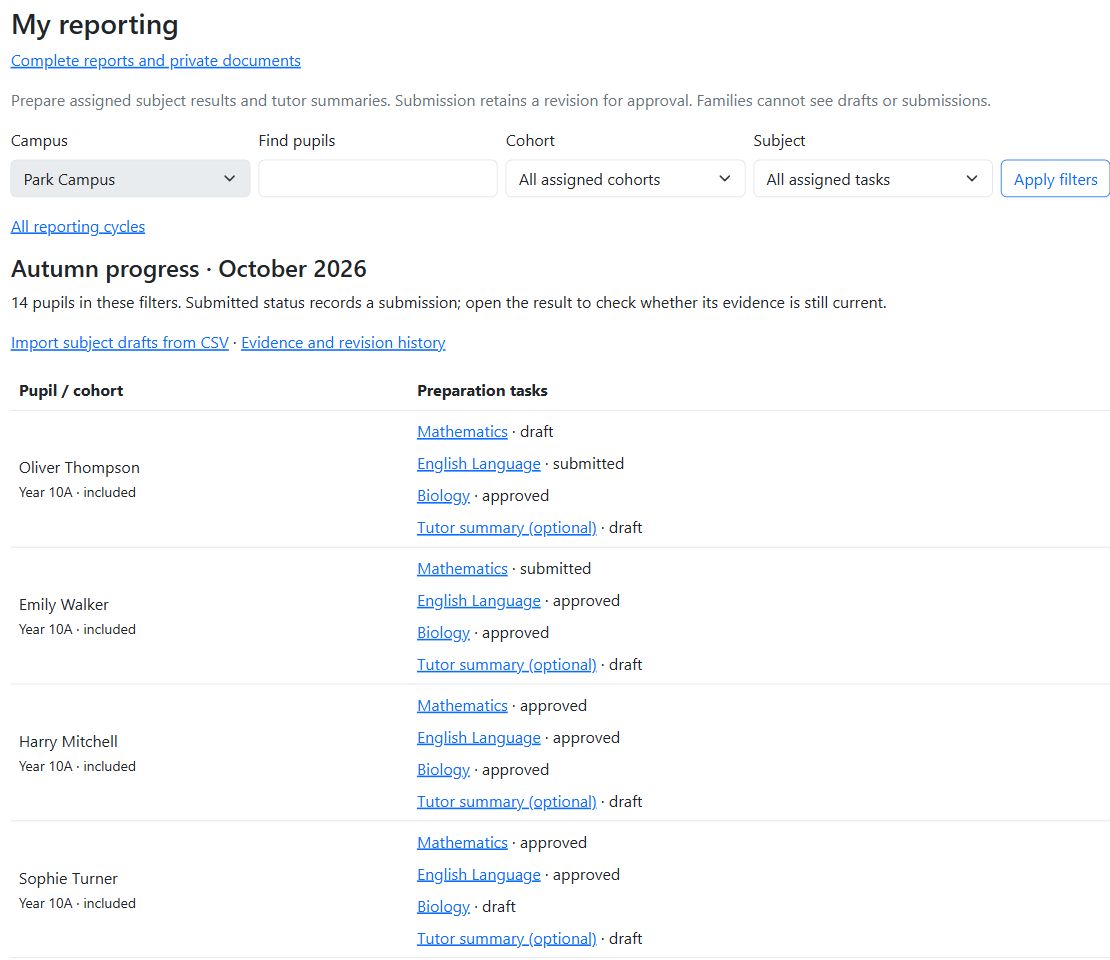Click the pupil name Harry Mitchell

(x=68, y=741)
